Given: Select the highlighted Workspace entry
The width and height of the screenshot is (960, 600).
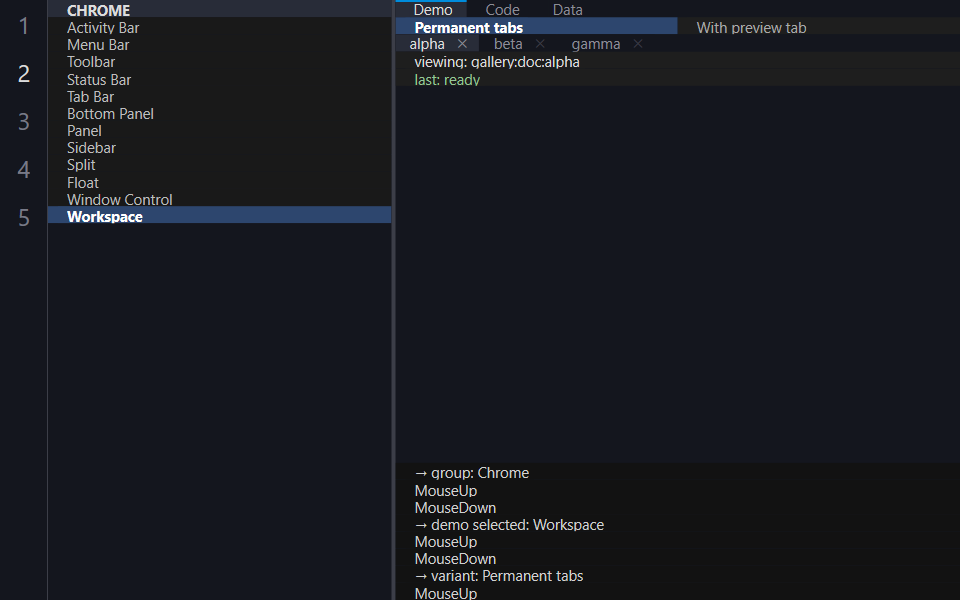Looking at the screenshot, I should click(219, 217).
